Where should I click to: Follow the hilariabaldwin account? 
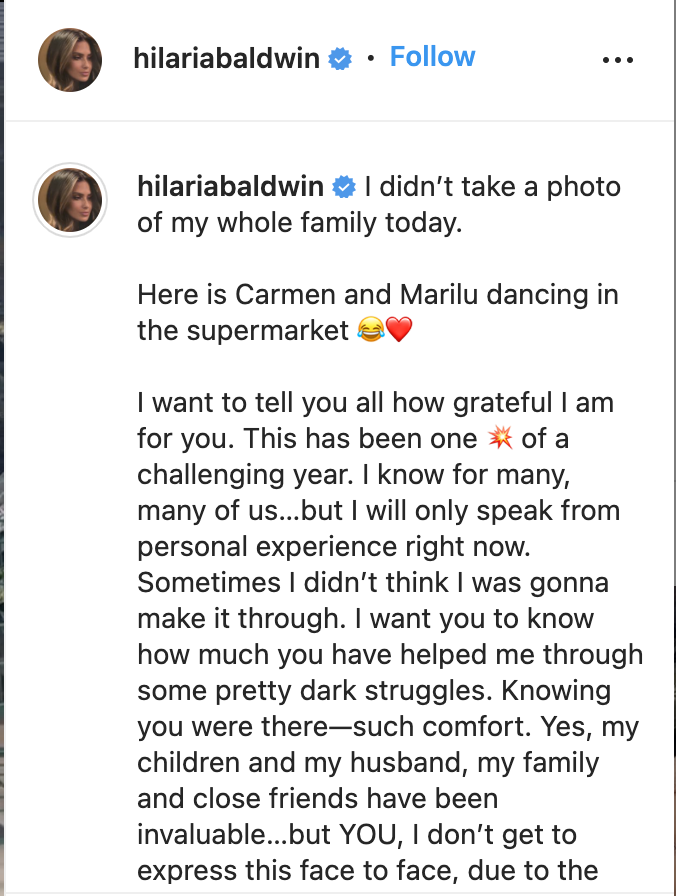432,57
